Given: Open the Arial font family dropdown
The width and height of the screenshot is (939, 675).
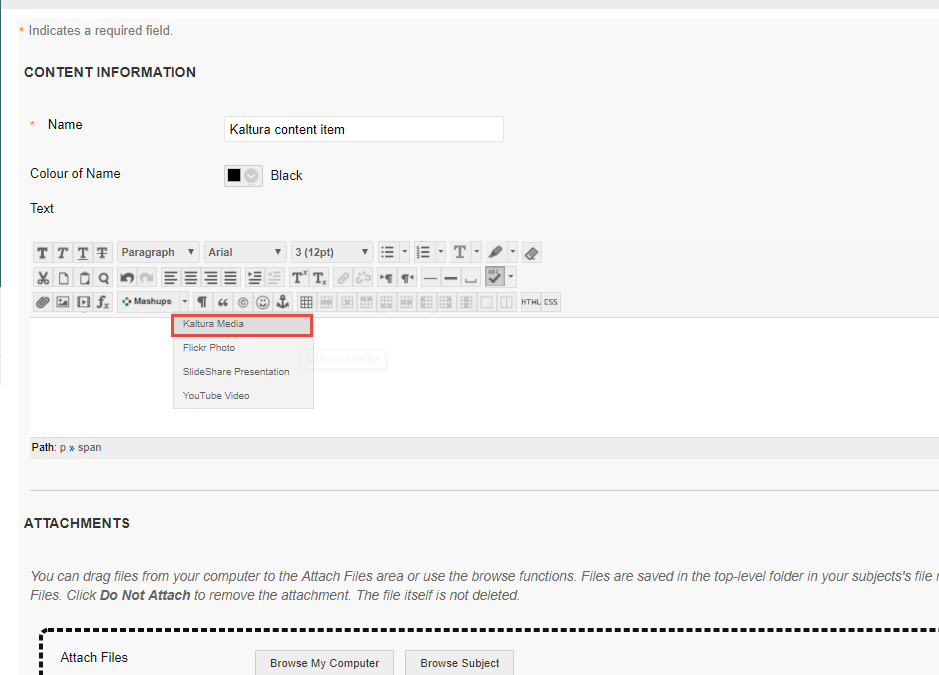Looking at the screenshot, I should (246, 253).
